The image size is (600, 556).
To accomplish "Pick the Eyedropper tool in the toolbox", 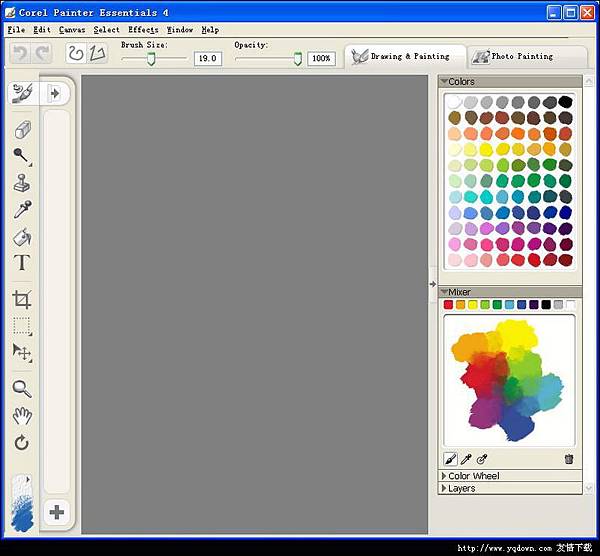I will [22, 209].
